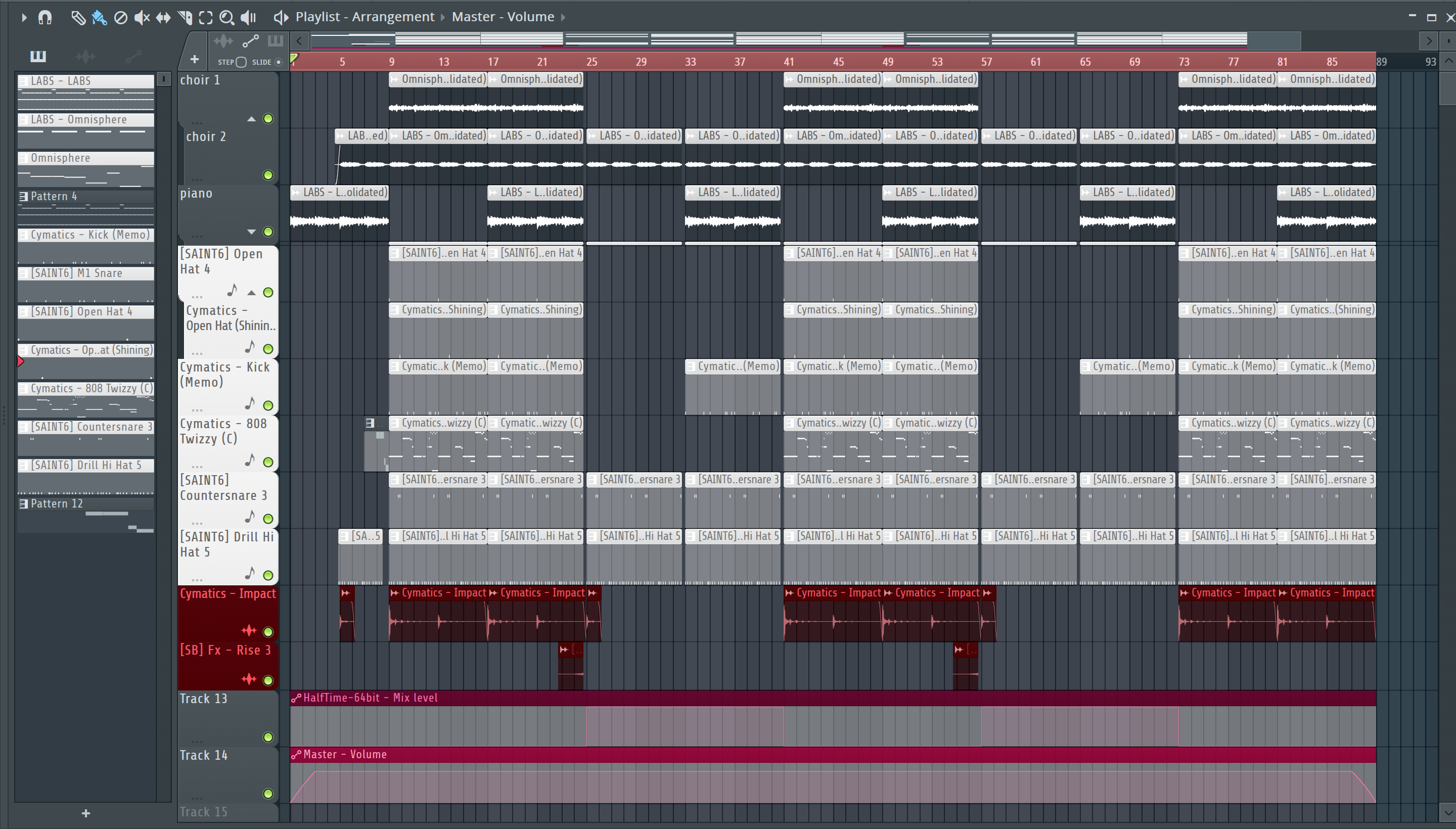The image size is (1456, 829).
Task: Mute [SAINT6] Open Hat 4 track
Action: click(268, 293)
